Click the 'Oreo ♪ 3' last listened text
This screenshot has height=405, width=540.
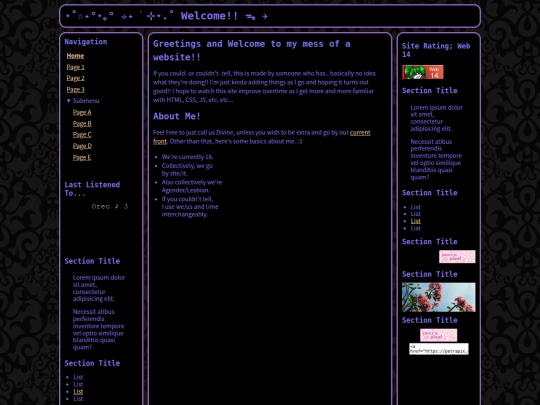point(110,206)
